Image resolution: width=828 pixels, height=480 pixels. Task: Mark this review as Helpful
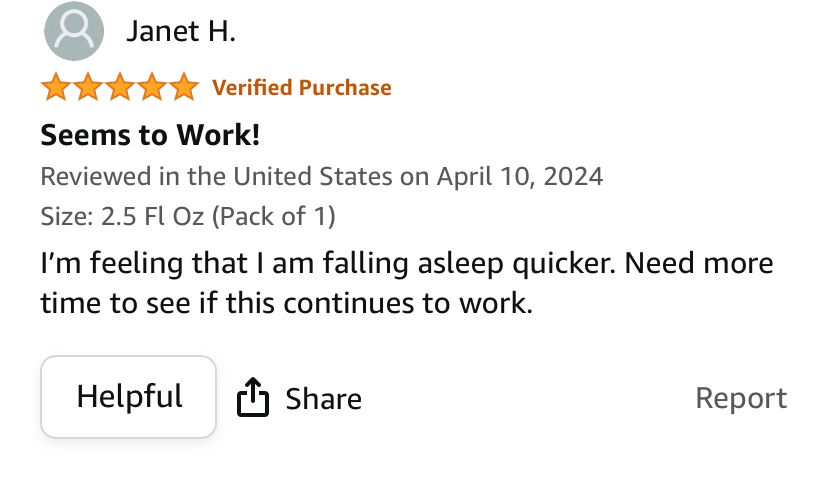tap(129, 397)
